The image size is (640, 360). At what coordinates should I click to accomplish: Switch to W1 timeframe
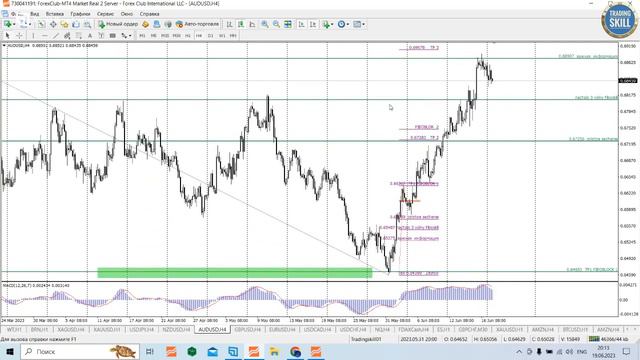tap(222, 36)
